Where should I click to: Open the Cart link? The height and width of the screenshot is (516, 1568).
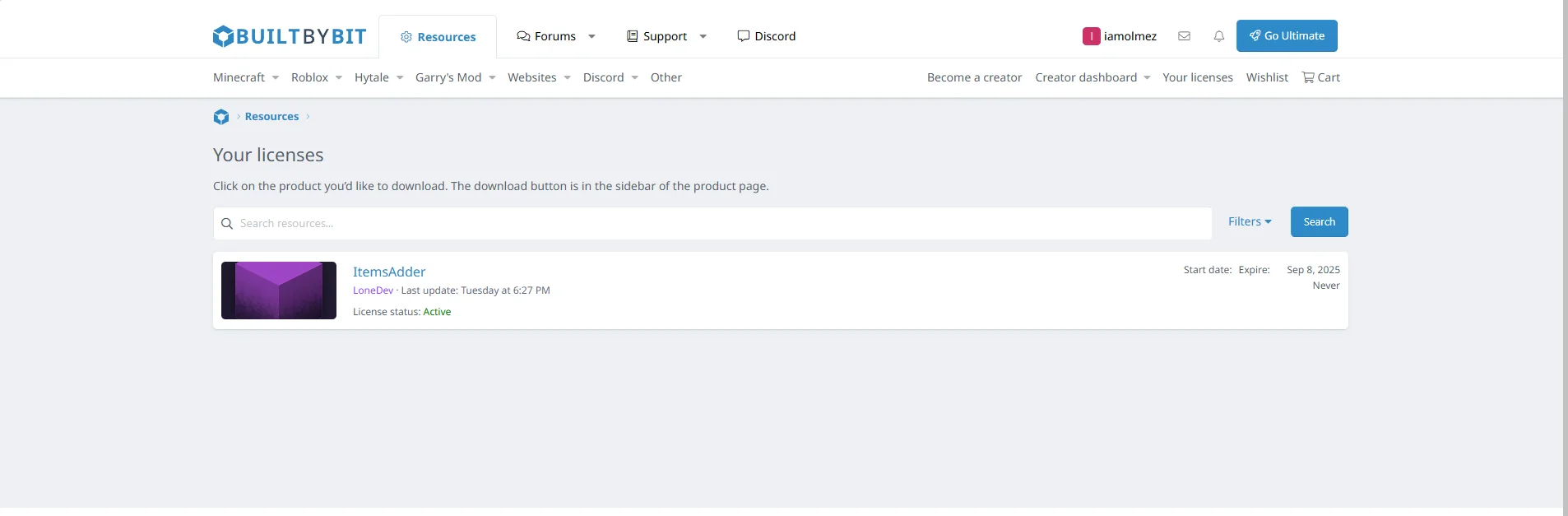pyautogui.click(x=1321, y=77)
